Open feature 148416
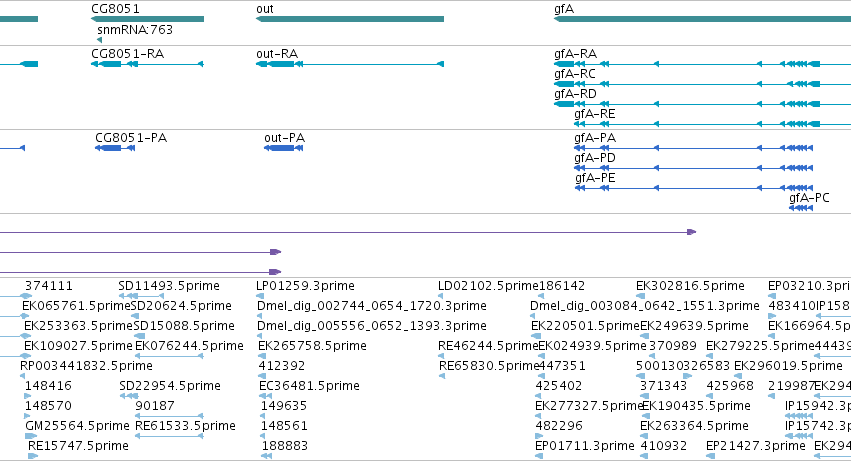Viewport: 851px width, 461px height. pos(48,387)
